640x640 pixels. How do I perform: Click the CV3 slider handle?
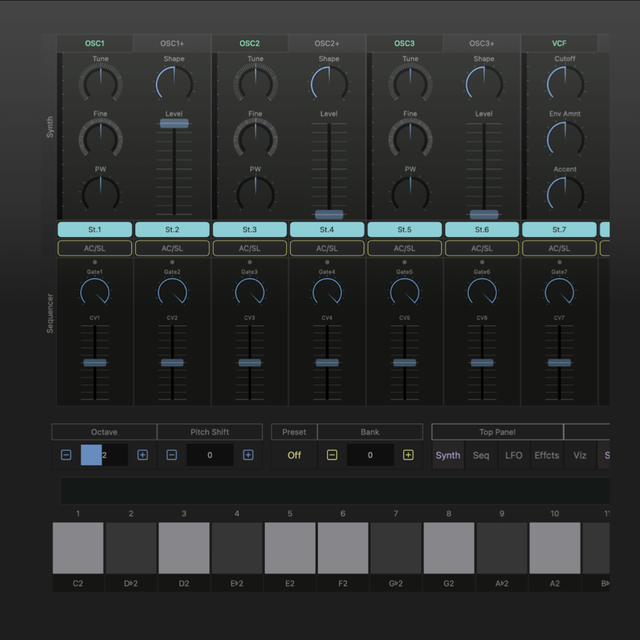click(250, 363)
